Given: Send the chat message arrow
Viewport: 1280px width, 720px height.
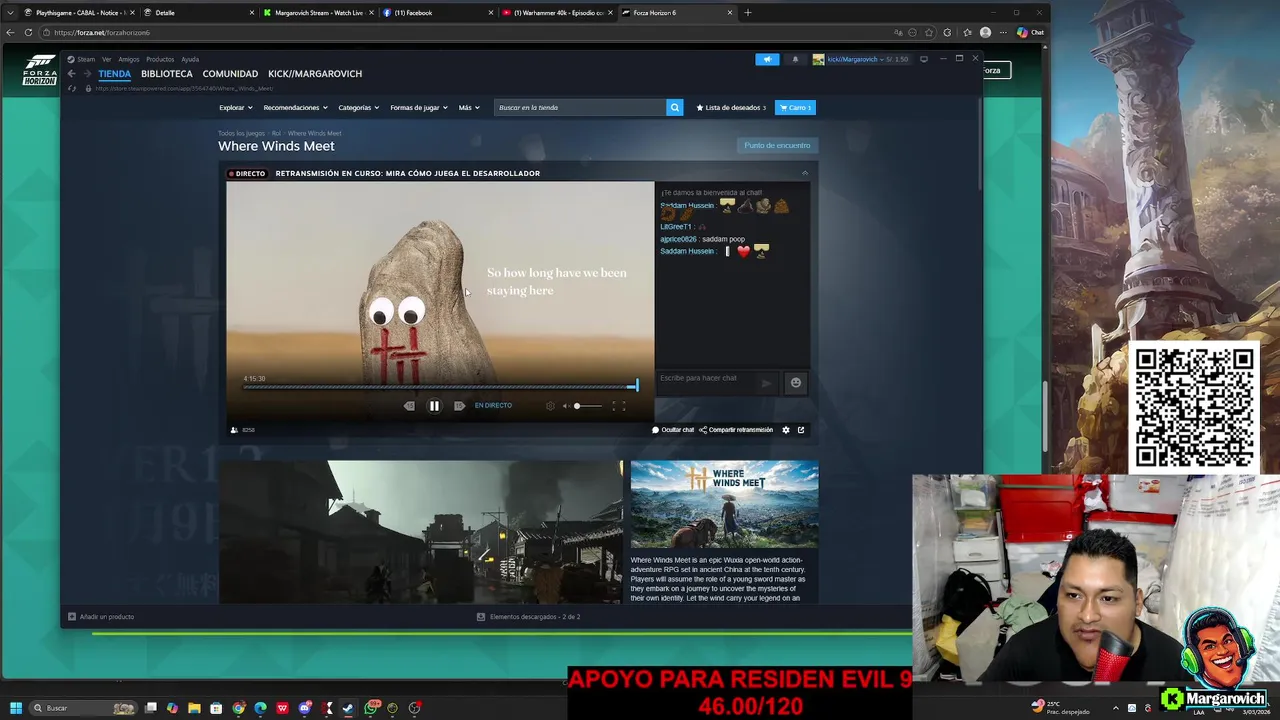Looking at the screenshot, I should (x=767, y=382).
